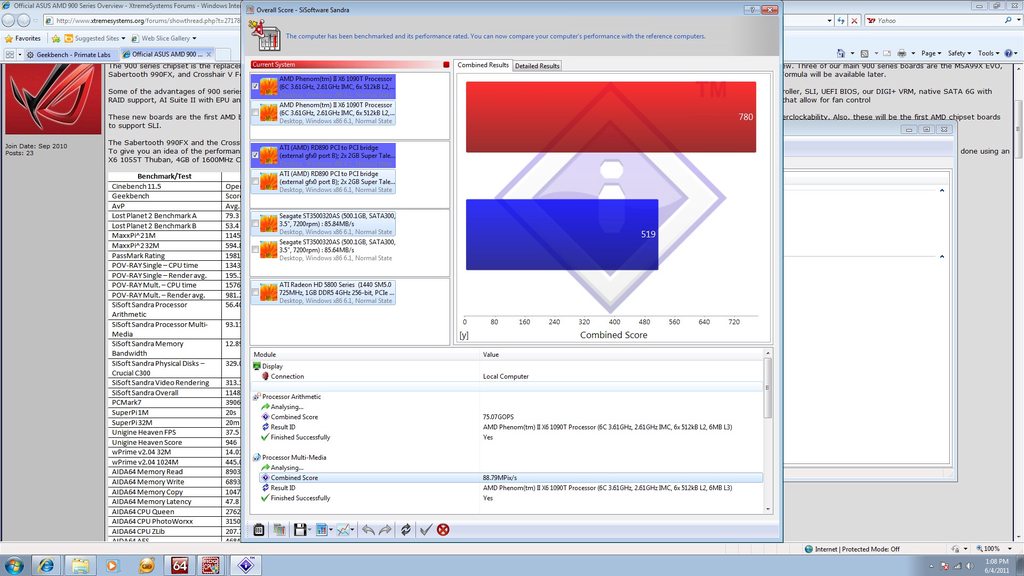
Task: Click the red cancel circle icon
Action: [443, 530]
